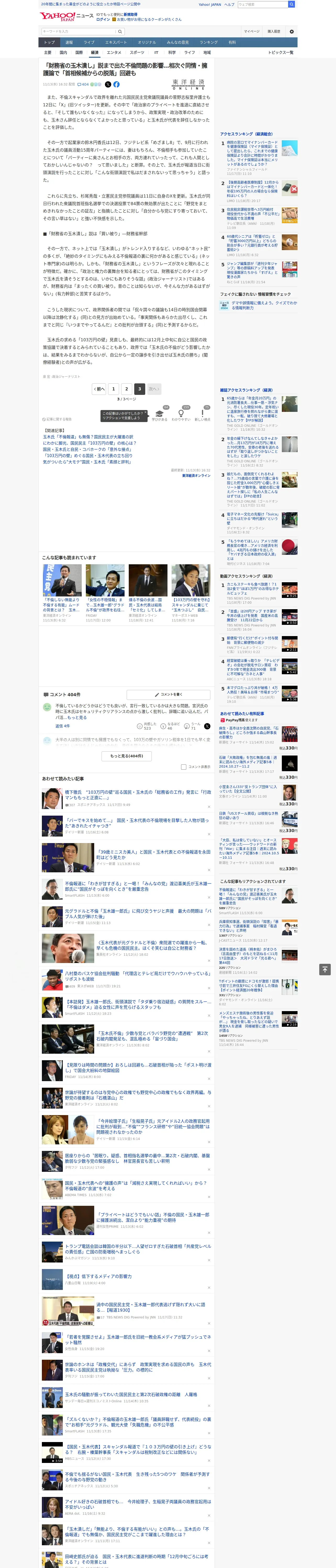Click the web search magnifier button at top
Viewport: 336px width, 1568px height.
coord(292,4)
